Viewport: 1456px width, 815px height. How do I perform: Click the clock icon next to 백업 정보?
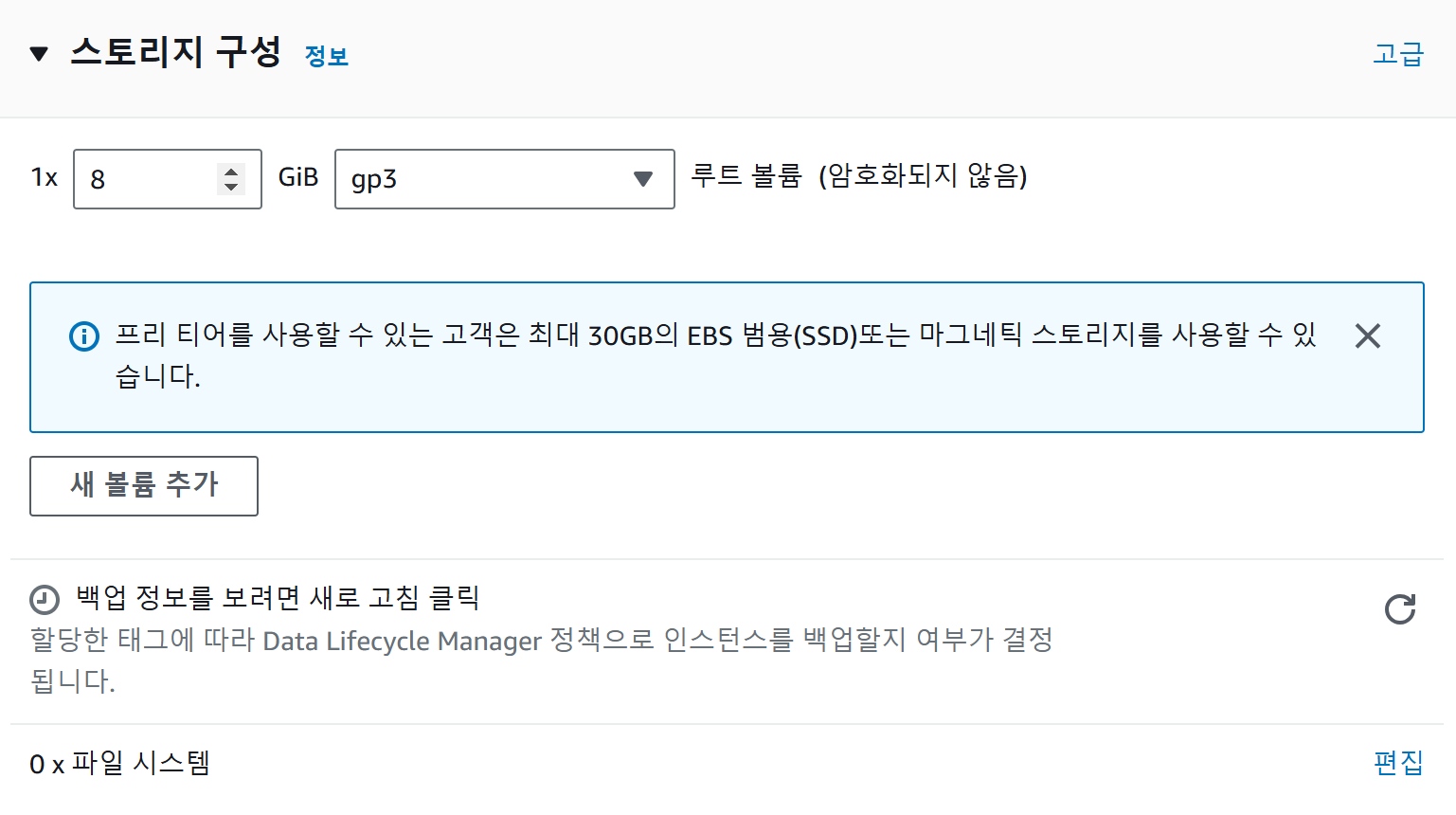(x=45, y=599)
